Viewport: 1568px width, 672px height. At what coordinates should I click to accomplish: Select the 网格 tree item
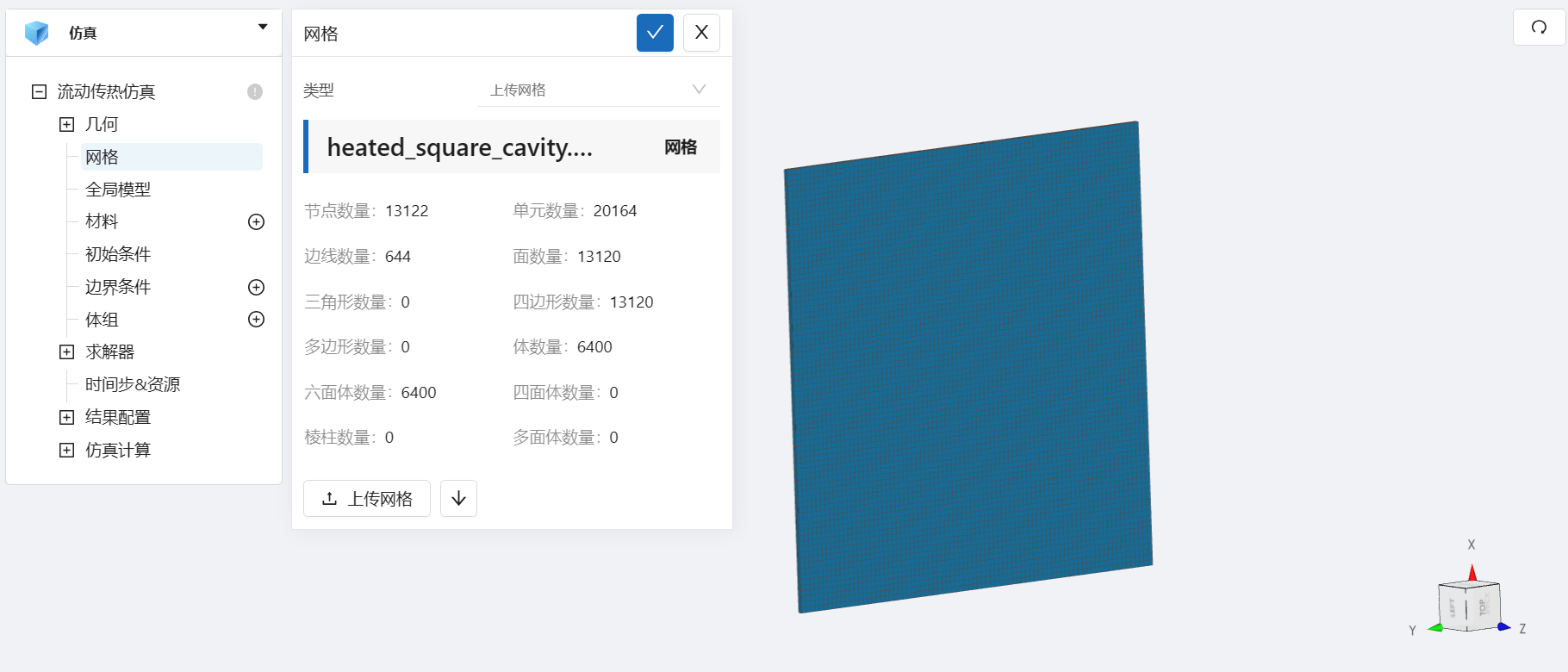click(x=171, y=157)
